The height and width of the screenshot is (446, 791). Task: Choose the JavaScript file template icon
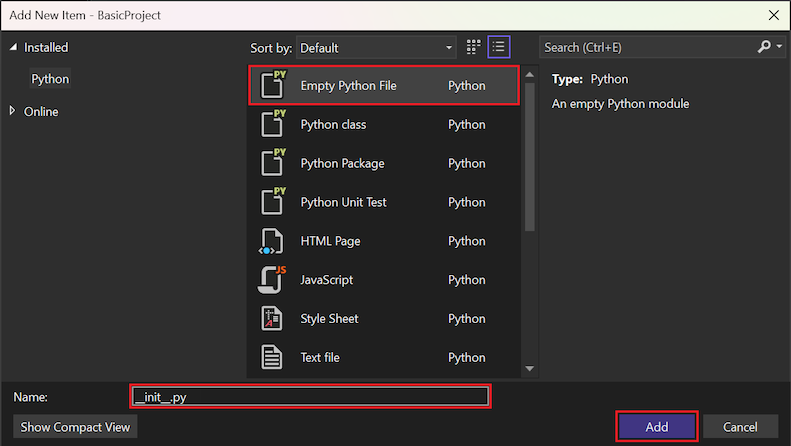272,280
